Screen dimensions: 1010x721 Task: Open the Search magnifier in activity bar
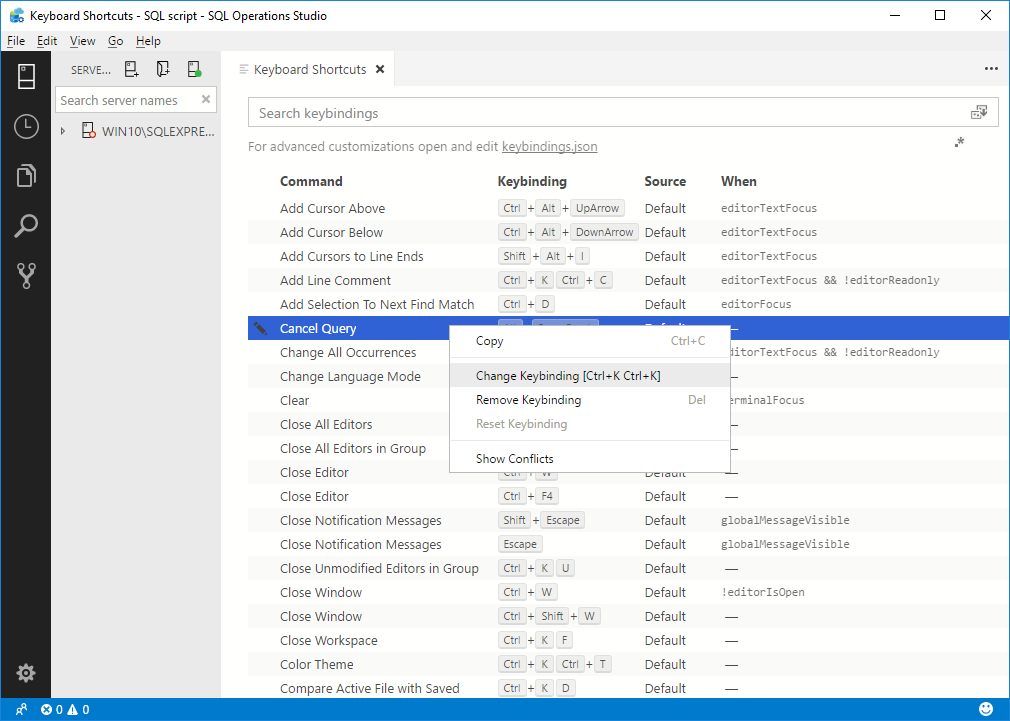click(26, 226)
